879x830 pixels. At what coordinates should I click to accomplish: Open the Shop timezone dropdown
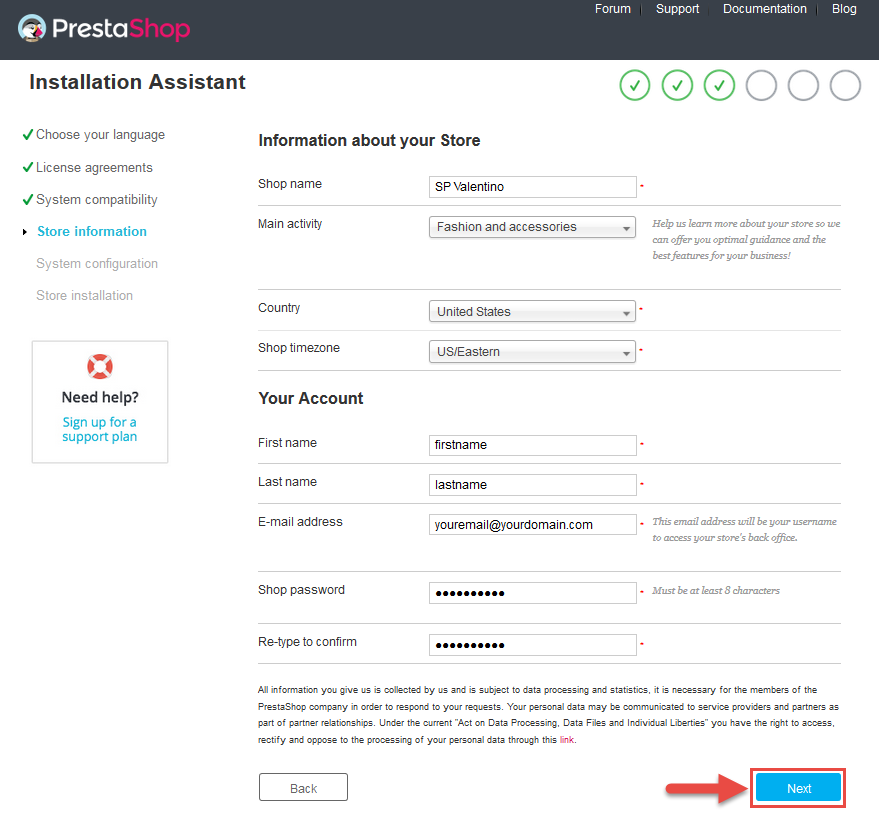532,352
